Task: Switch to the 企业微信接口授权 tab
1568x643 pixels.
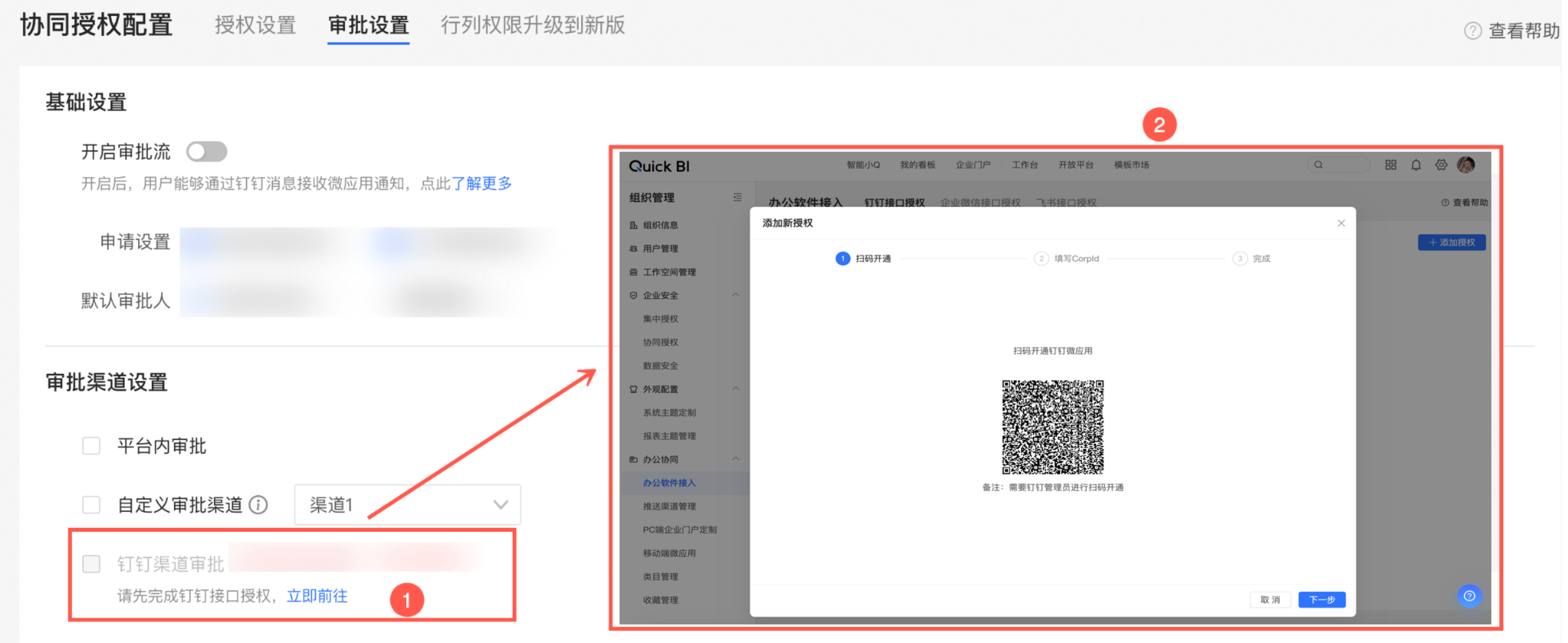Action: [980, 202]
